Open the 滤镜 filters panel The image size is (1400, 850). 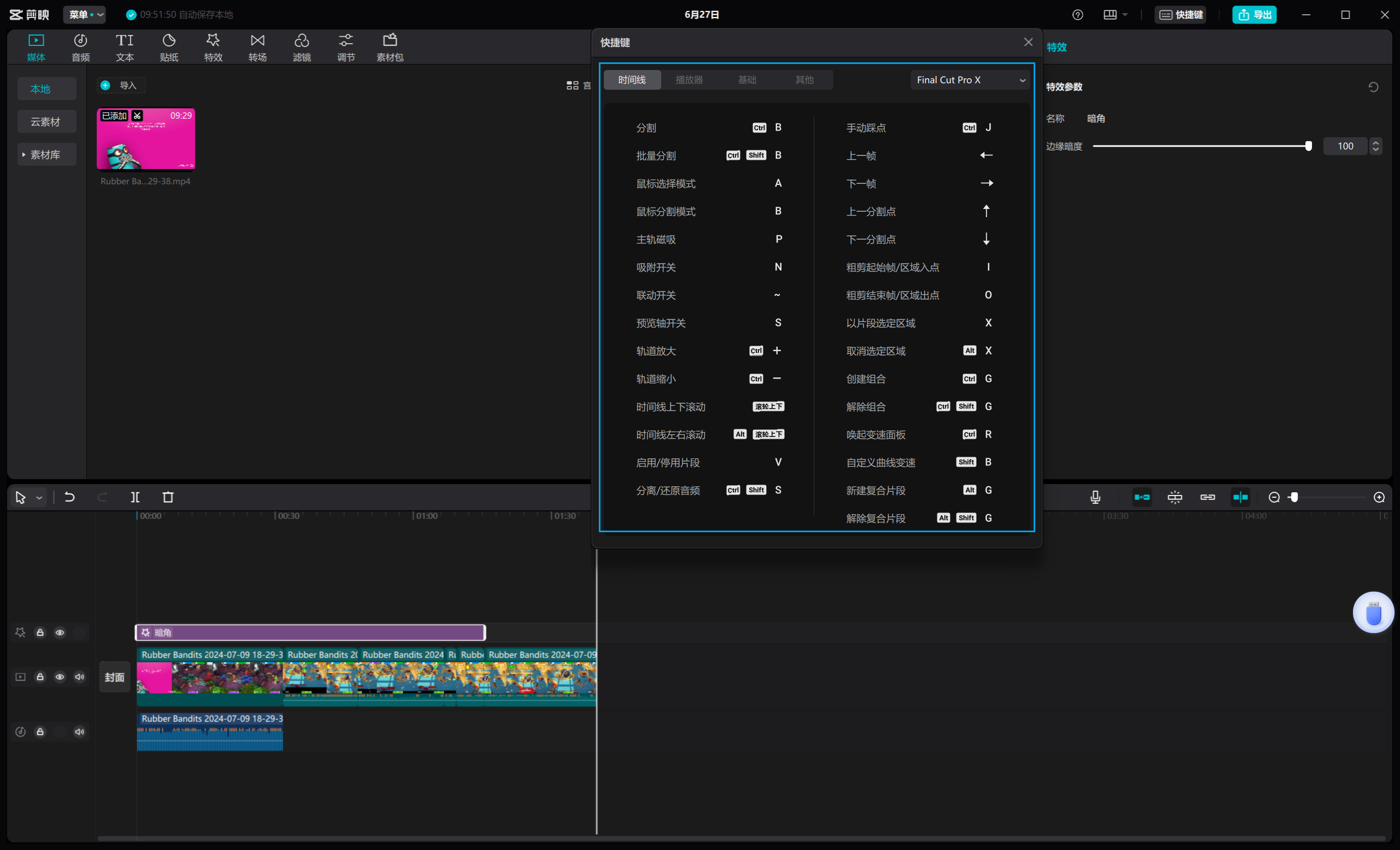tap(302, 48)
